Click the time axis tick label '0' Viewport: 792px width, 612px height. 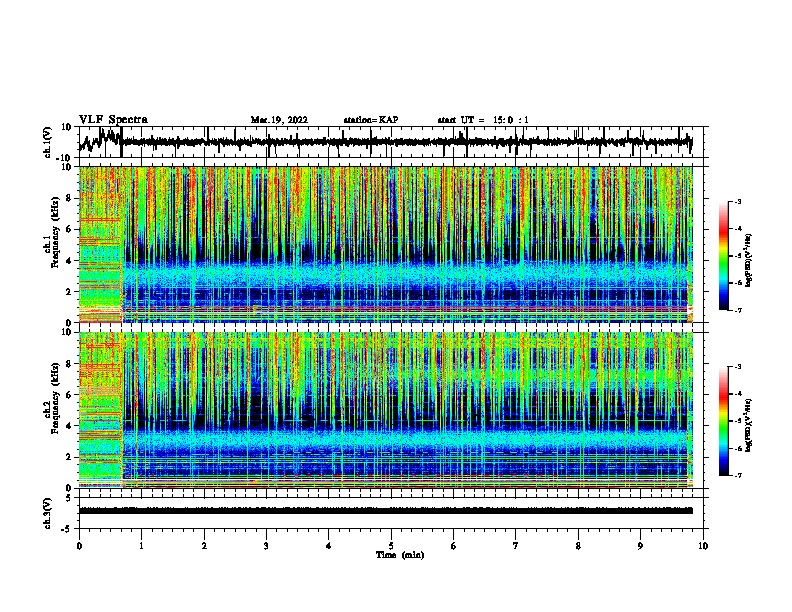79,546
